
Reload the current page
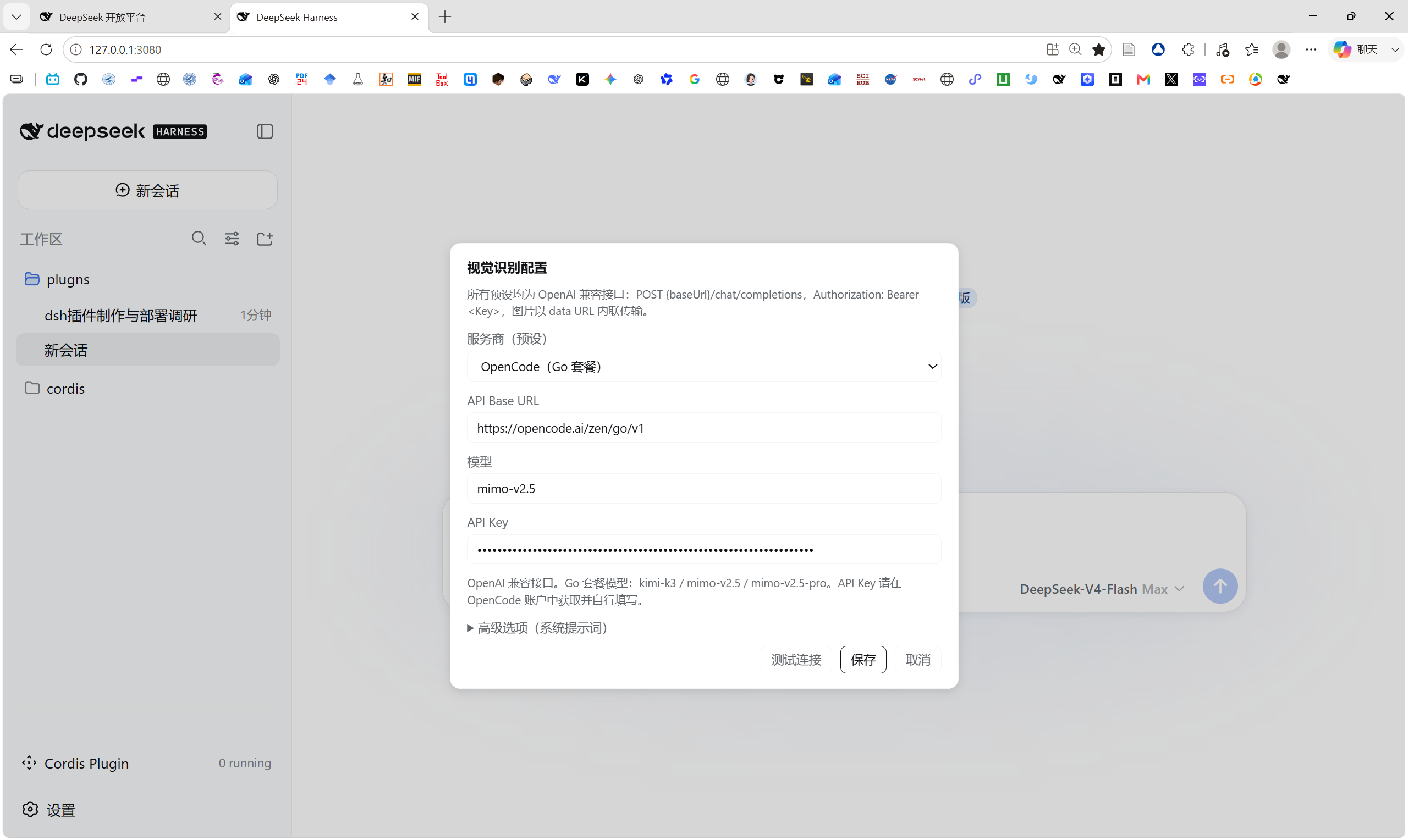pyautogui.click(x=46, y=50)
